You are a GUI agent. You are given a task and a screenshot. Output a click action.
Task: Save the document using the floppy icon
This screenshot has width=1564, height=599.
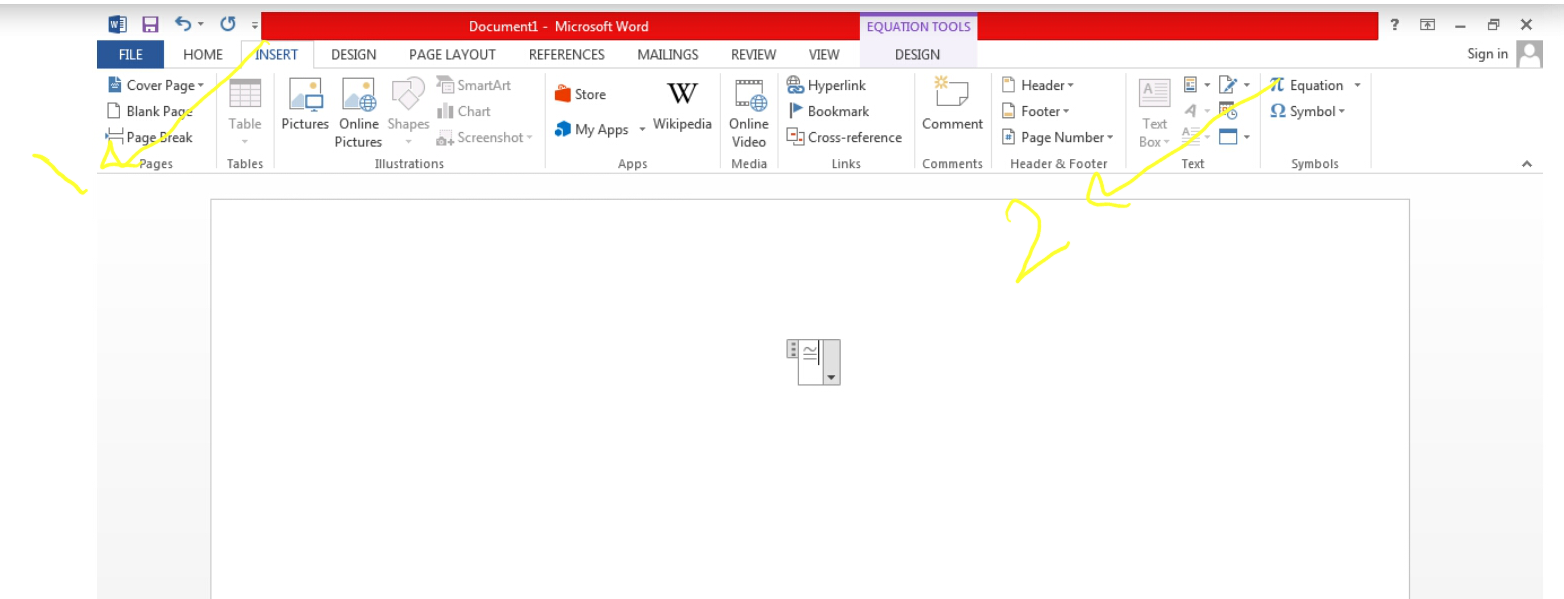pyautogui.click(x=150, y=25)
